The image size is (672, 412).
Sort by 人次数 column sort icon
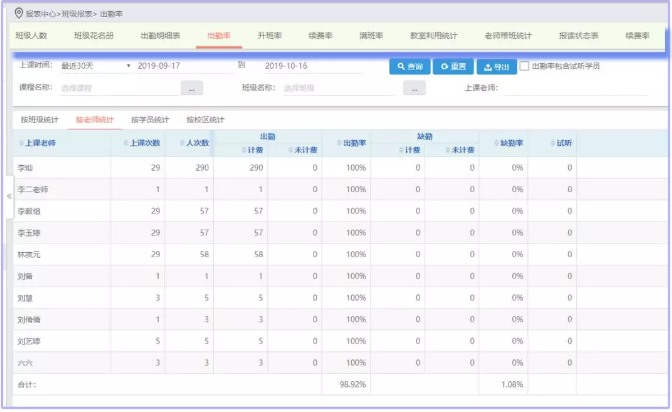click(x=179, y=144)
